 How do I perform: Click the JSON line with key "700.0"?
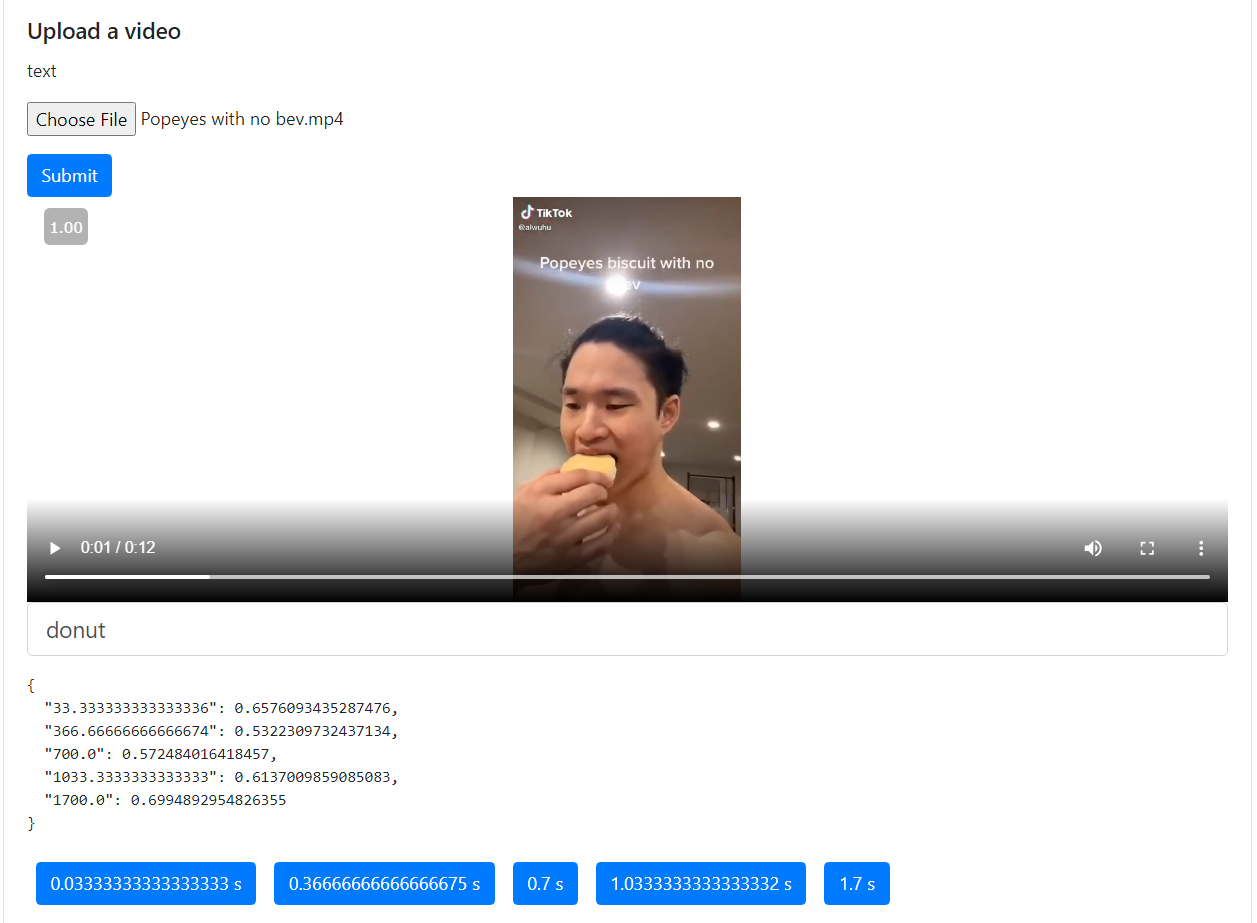[x=160, y=754]
